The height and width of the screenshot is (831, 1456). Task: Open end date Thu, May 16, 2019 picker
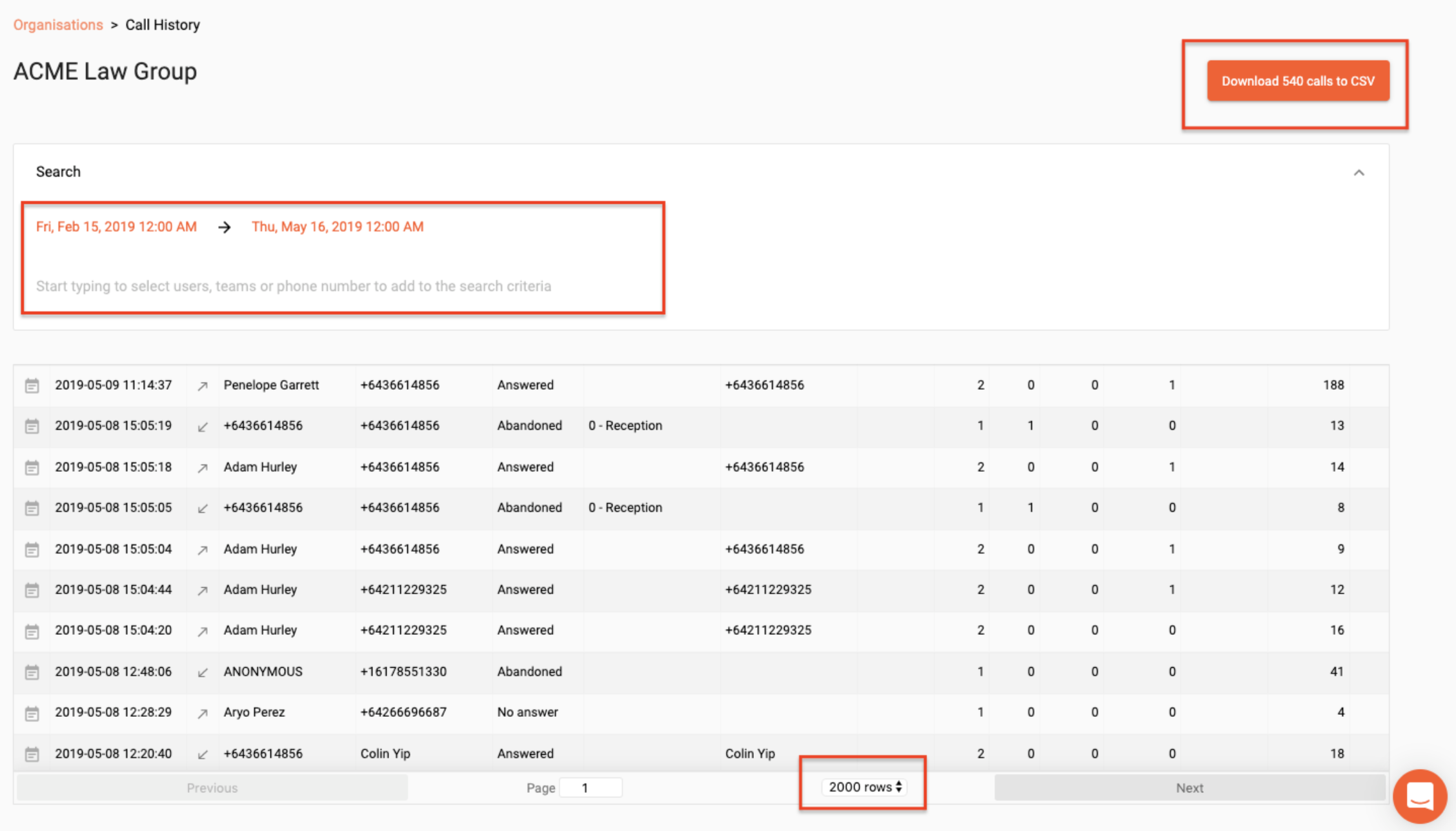338,226
